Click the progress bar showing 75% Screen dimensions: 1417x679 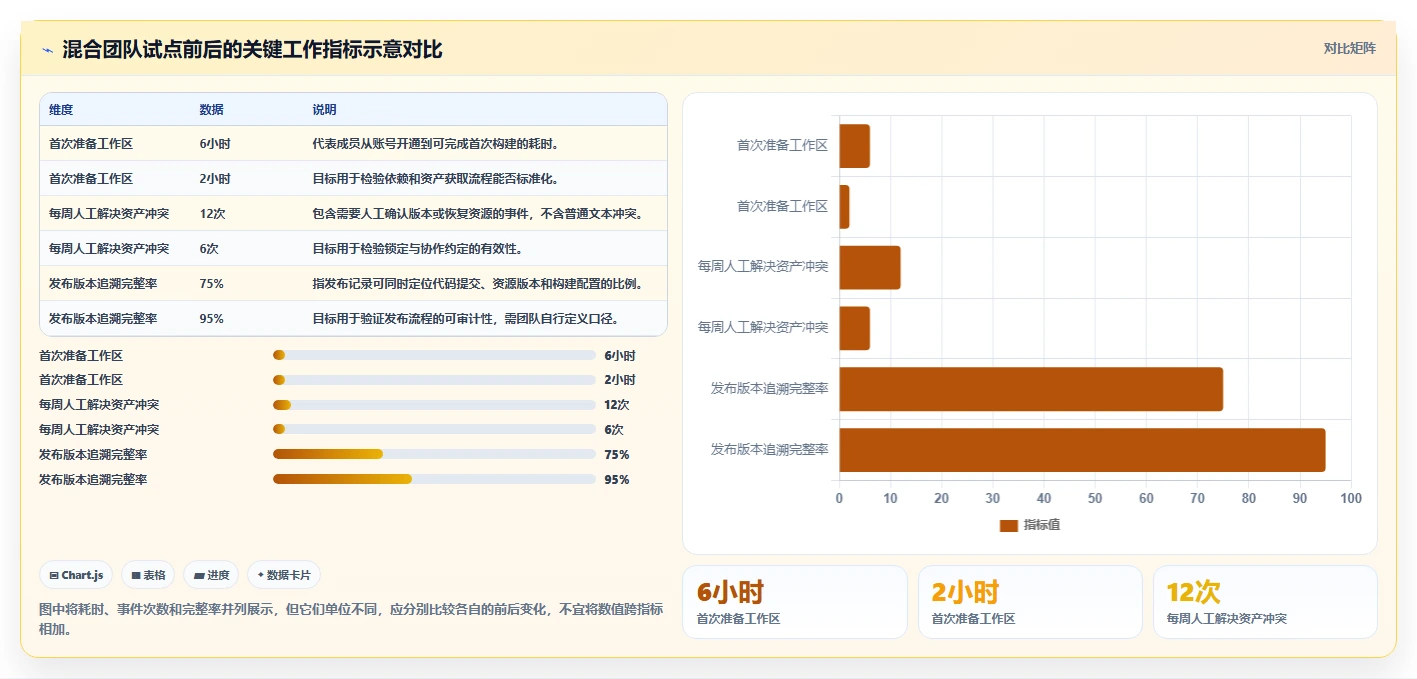point(434,455)
